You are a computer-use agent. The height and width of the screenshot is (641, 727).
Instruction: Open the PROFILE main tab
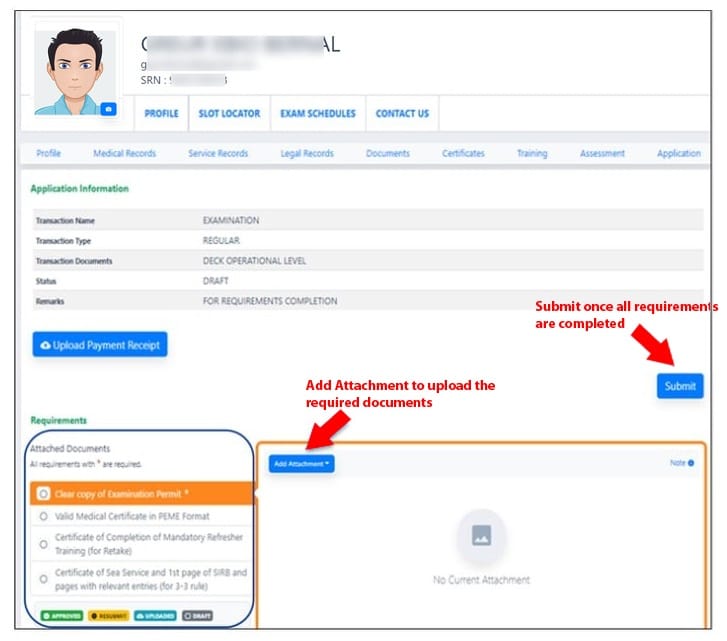[161, 114]
